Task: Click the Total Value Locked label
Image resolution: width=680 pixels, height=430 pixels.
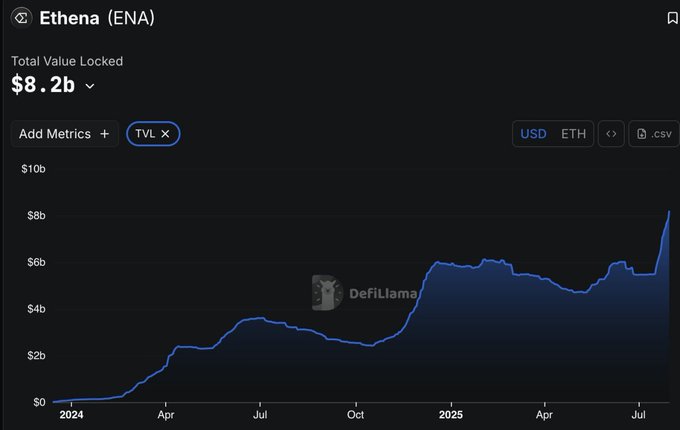Action: [x=67, y=61]
